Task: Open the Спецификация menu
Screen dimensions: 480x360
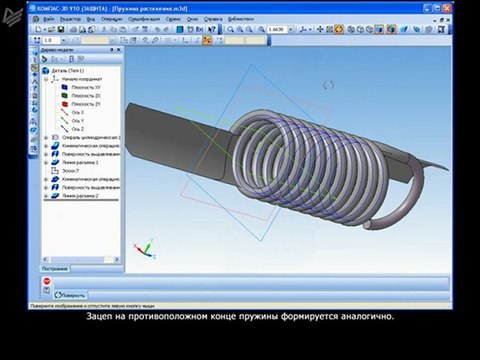Action: (x=144, y=19)
